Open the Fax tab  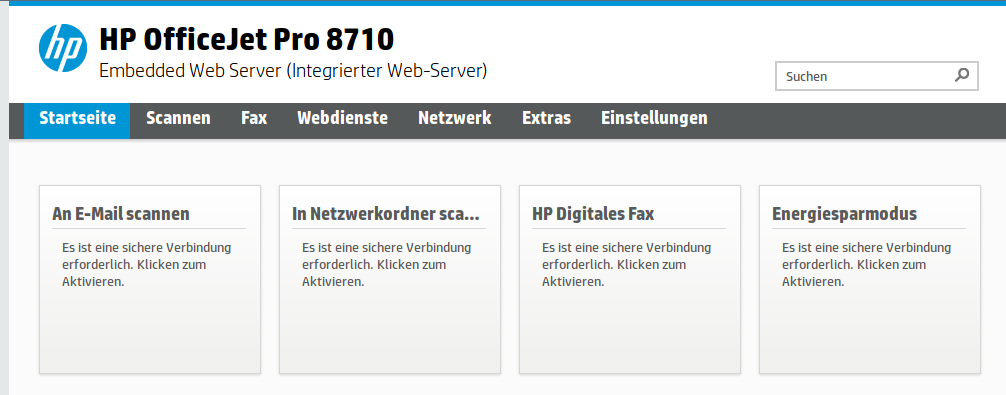pyautogui.click(x=254, y=118)
